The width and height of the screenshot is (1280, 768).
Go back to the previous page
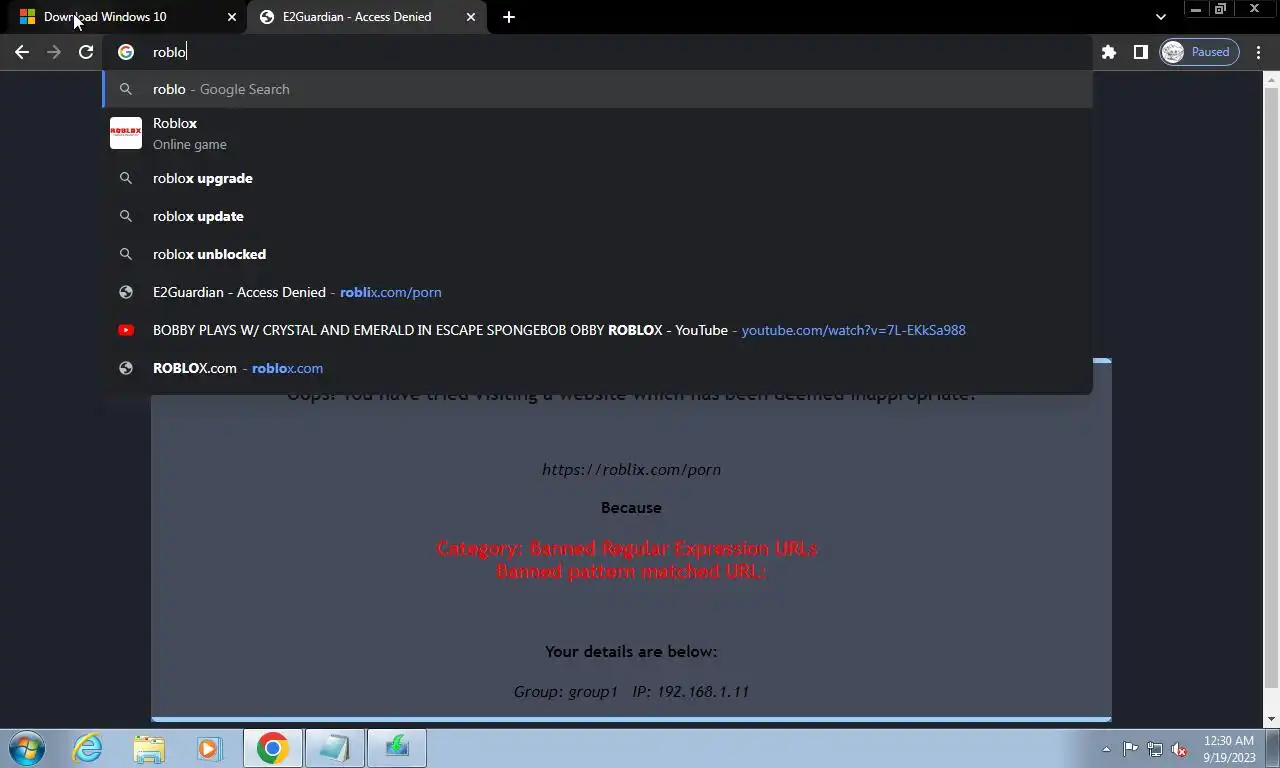pos(22,52)
